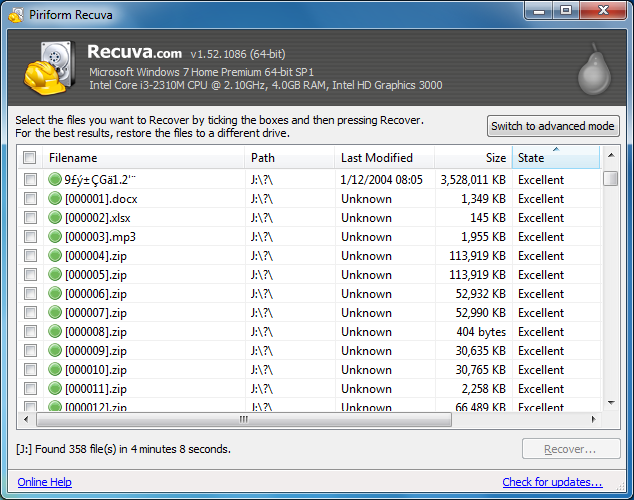Screen dimensions: 634x500
Task: Click green status dot of [000009].zip
Action: (55, 350)
